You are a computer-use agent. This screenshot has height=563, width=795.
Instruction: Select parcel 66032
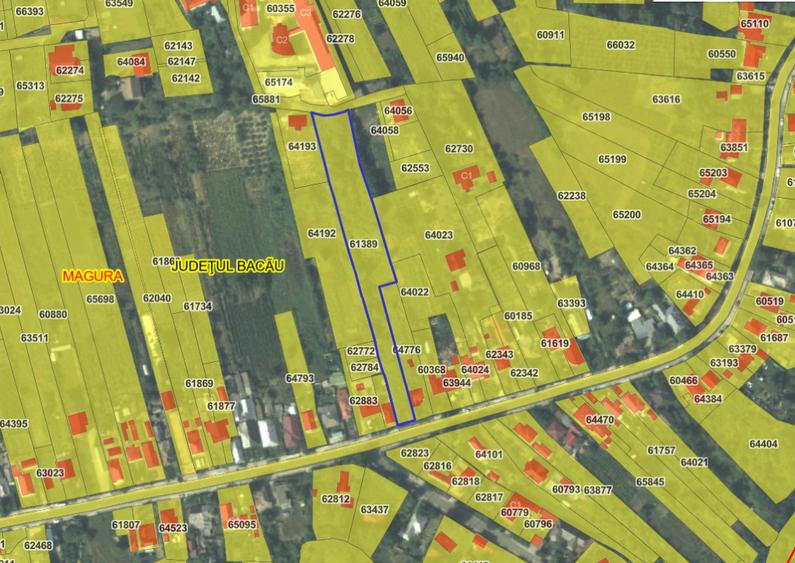pos(621,45)
